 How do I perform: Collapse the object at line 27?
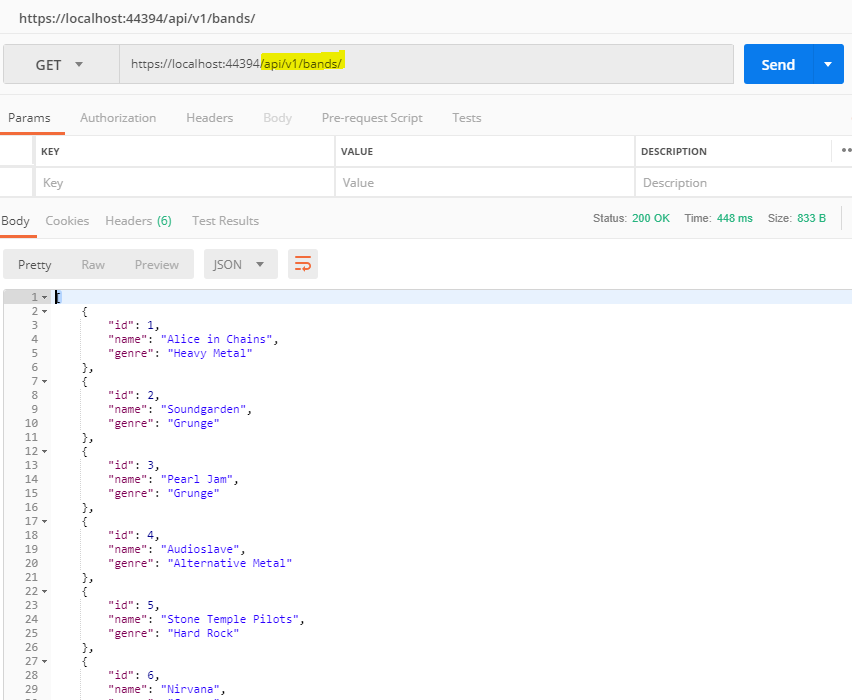45,661
